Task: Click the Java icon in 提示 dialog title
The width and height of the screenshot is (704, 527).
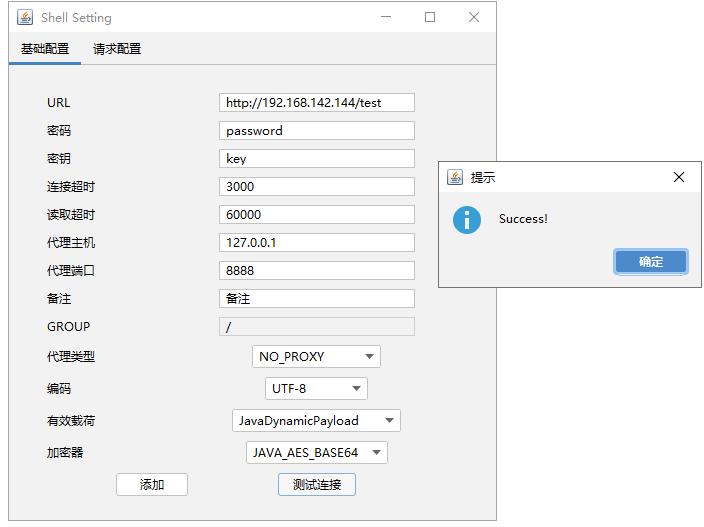Action: coord(455,177)
